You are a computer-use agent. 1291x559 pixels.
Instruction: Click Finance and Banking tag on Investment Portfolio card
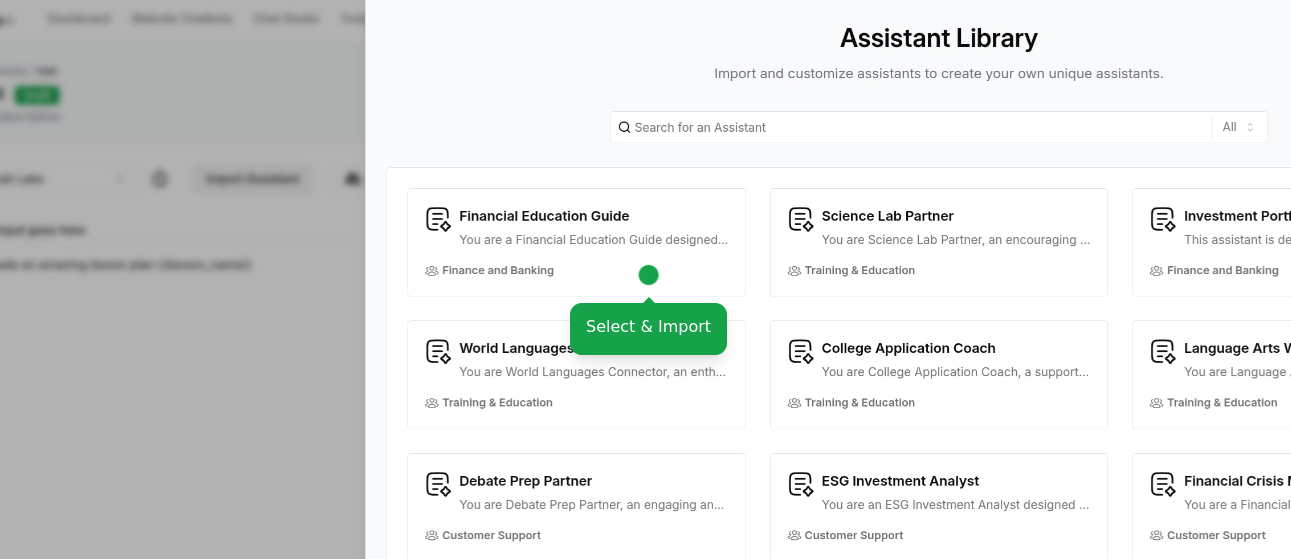pyautogui.click(x=1223, y=271)
